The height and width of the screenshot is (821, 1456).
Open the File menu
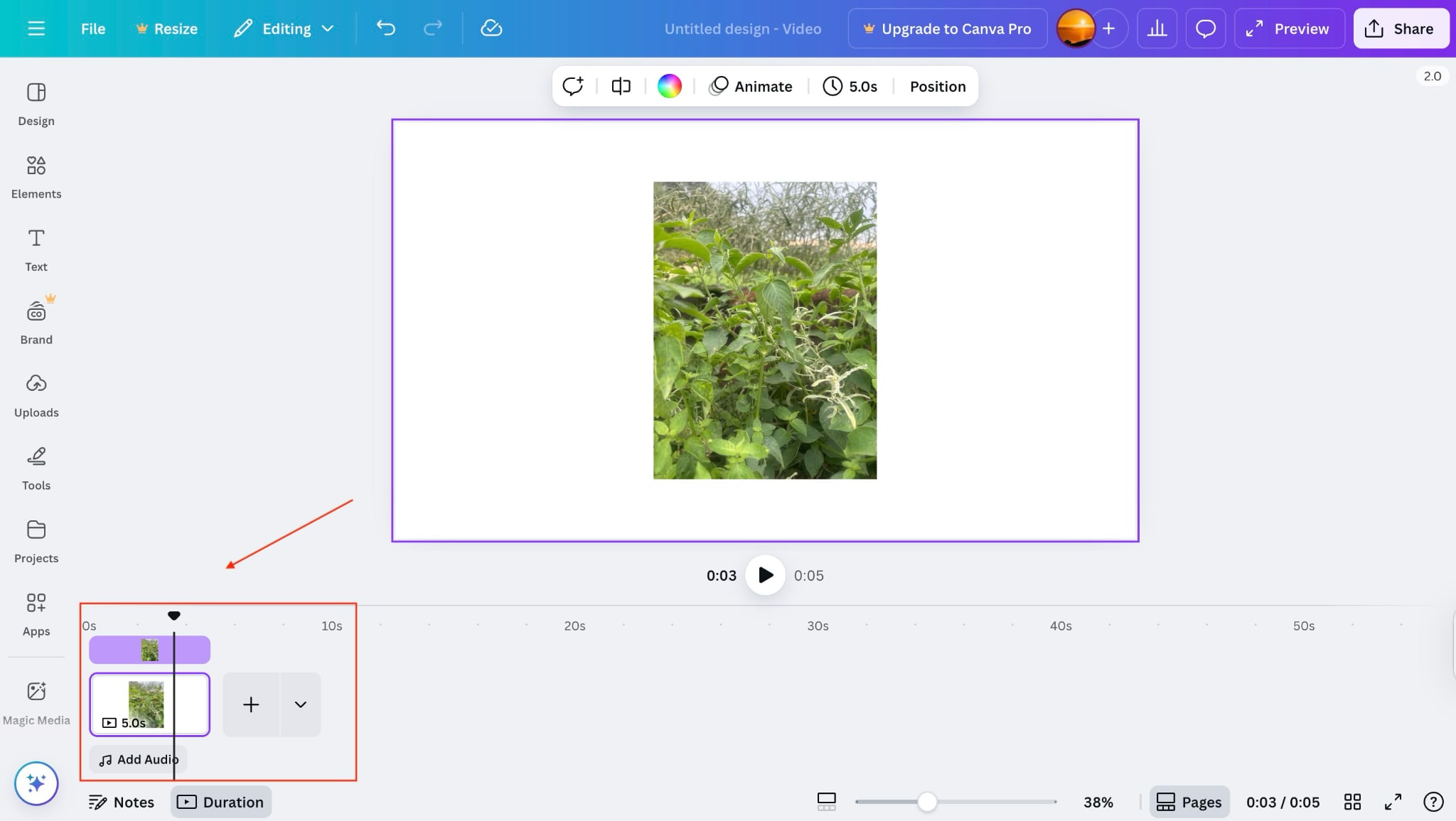(93, 28)
